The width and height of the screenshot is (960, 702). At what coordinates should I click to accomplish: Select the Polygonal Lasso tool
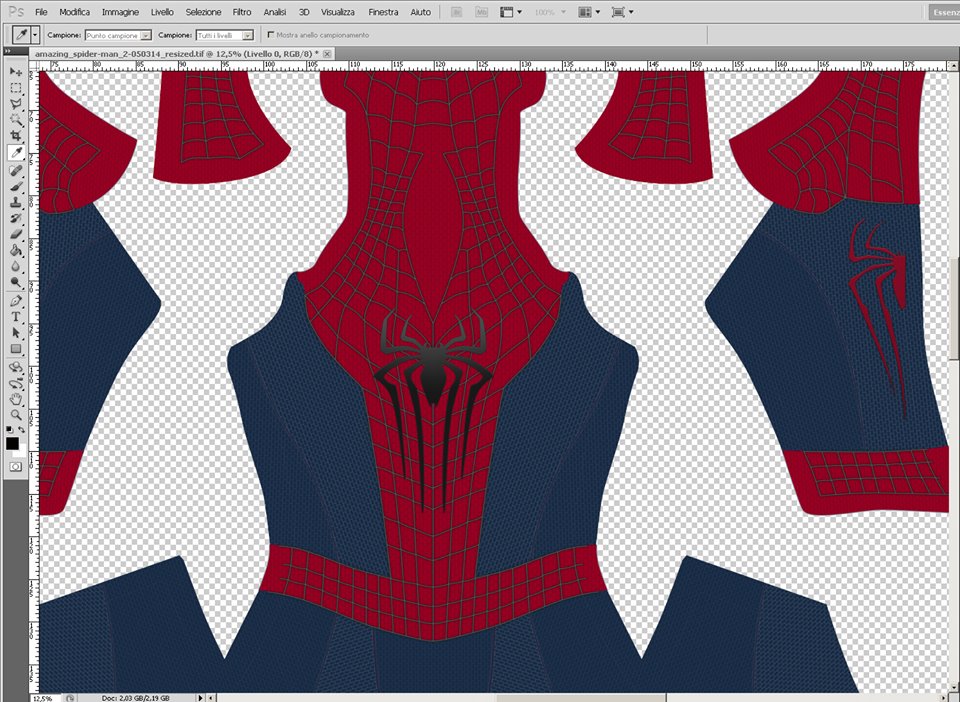(x=16, y=104)
